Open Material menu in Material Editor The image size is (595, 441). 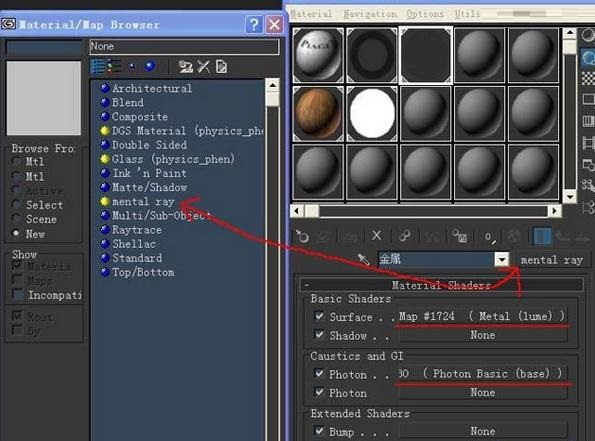(x=311, y=14)
